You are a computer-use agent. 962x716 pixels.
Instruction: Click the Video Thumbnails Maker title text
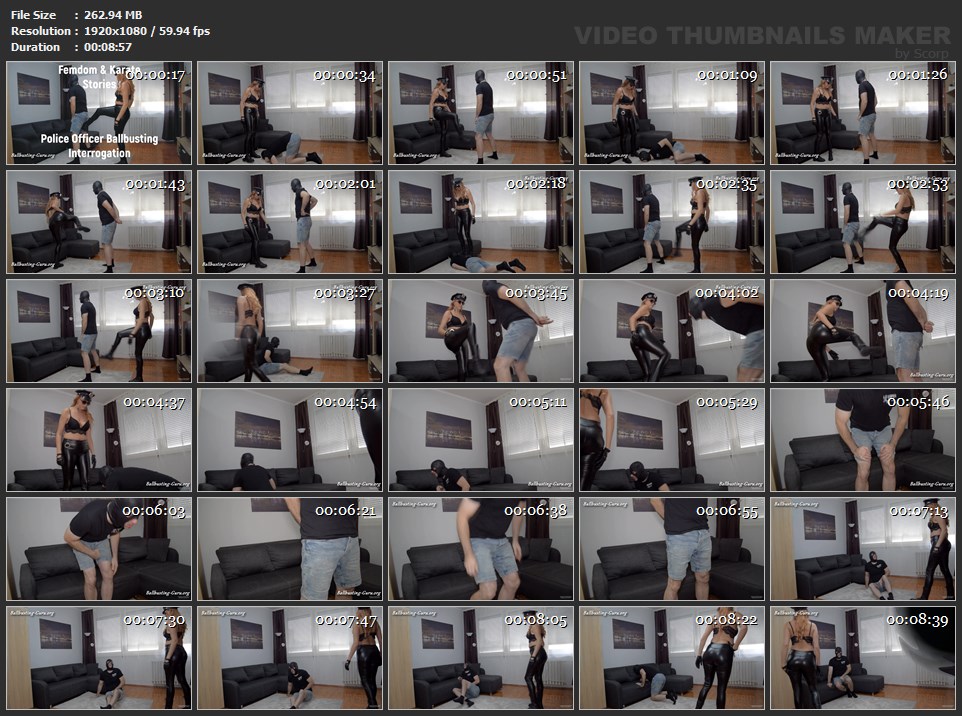click(x=762, y=36)
